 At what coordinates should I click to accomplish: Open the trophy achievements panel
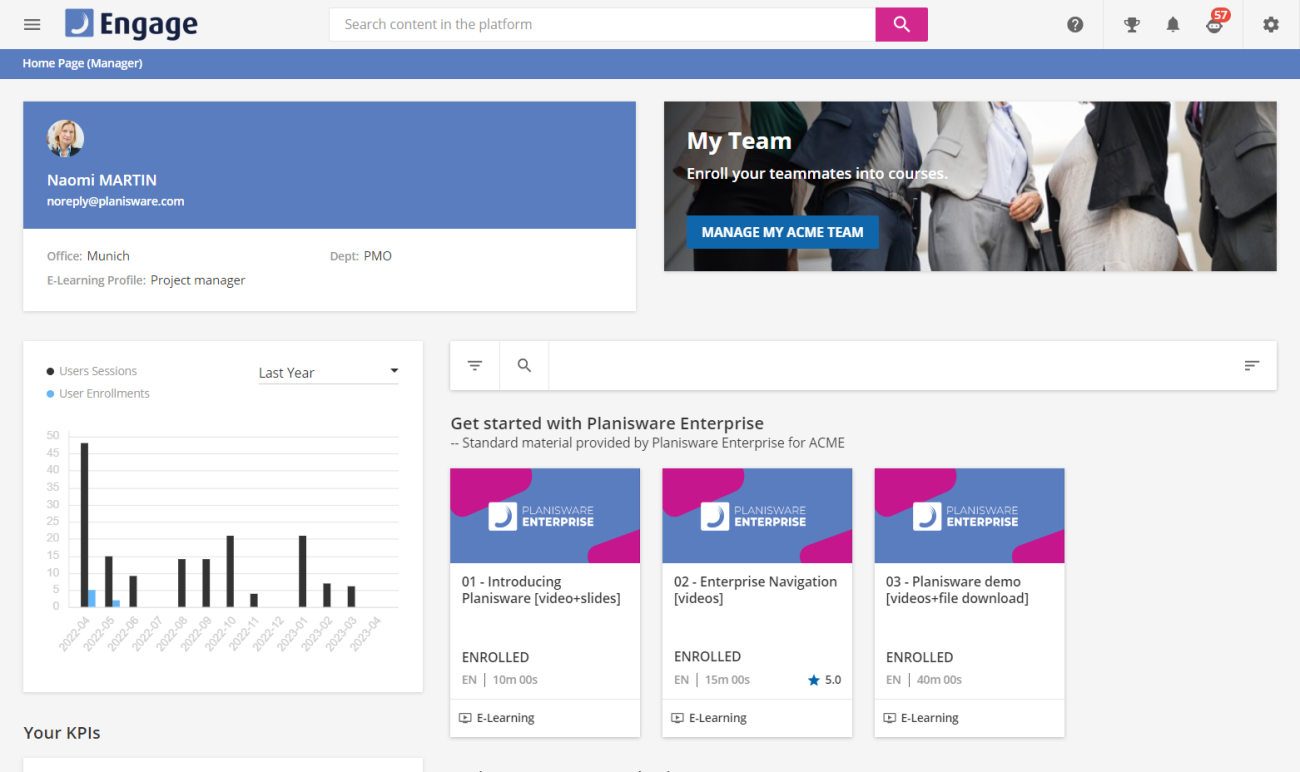tap(1131, 24)
